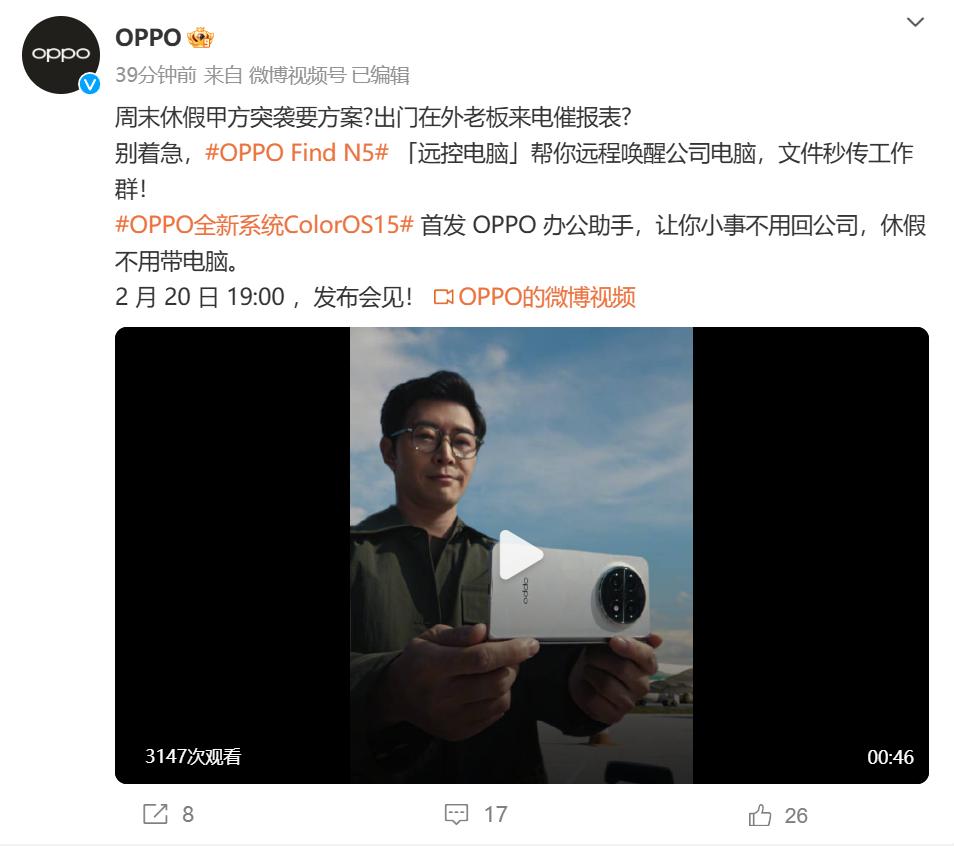The width and height of the screenshot is (954, 846).
Task: Open comments via speech bubble icon
Action: pos(456,814)
